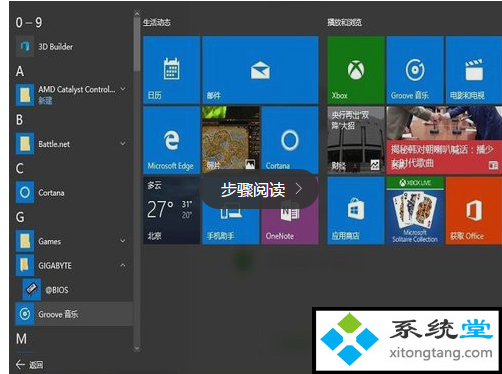Viewport: 502px width, 374px height.
Task: Click the 返回 back button
Action: [x=29, y=365]
